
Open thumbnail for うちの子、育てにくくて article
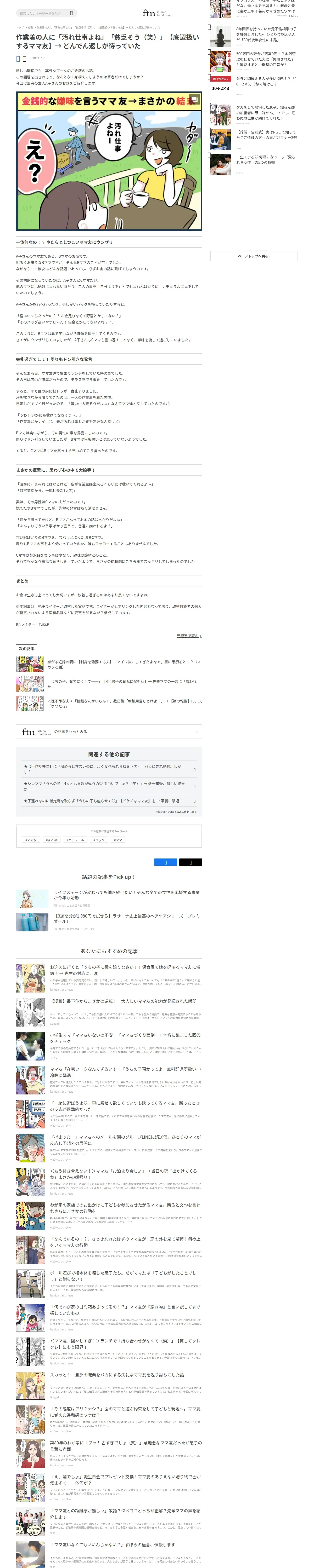coord(30,684)
